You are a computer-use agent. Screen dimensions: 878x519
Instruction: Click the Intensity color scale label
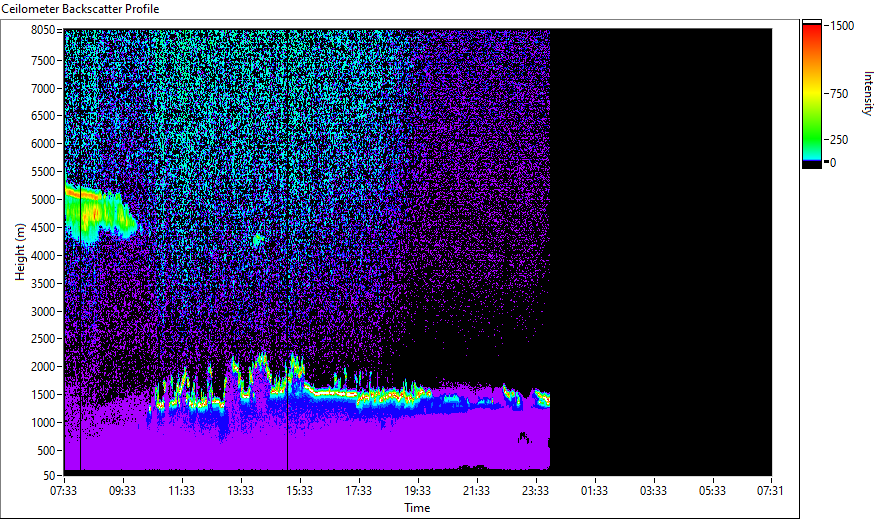868,93
